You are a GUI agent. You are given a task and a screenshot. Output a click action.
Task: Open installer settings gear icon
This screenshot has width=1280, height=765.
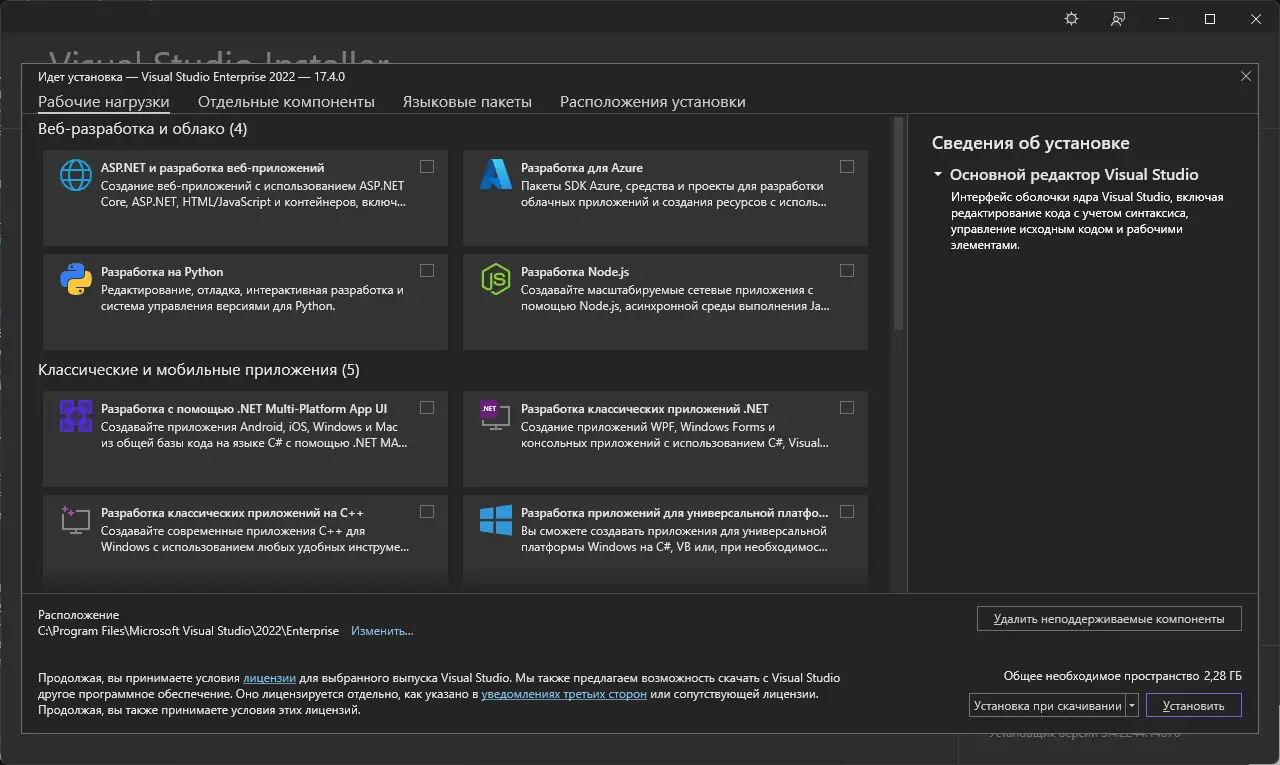1072,19
